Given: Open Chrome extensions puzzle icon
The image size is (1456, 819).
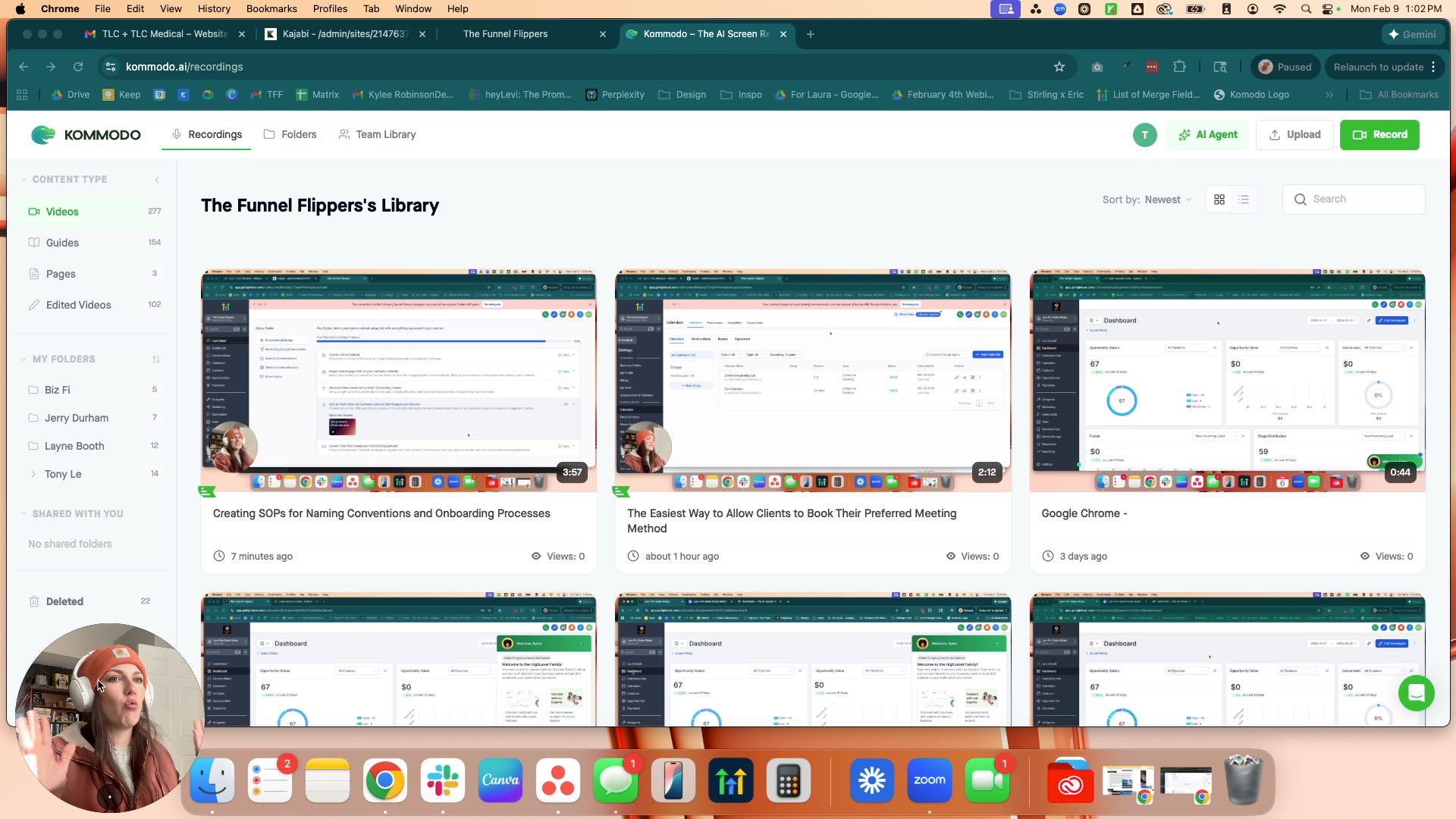Looking at the screenshot, I should 1179,67.
